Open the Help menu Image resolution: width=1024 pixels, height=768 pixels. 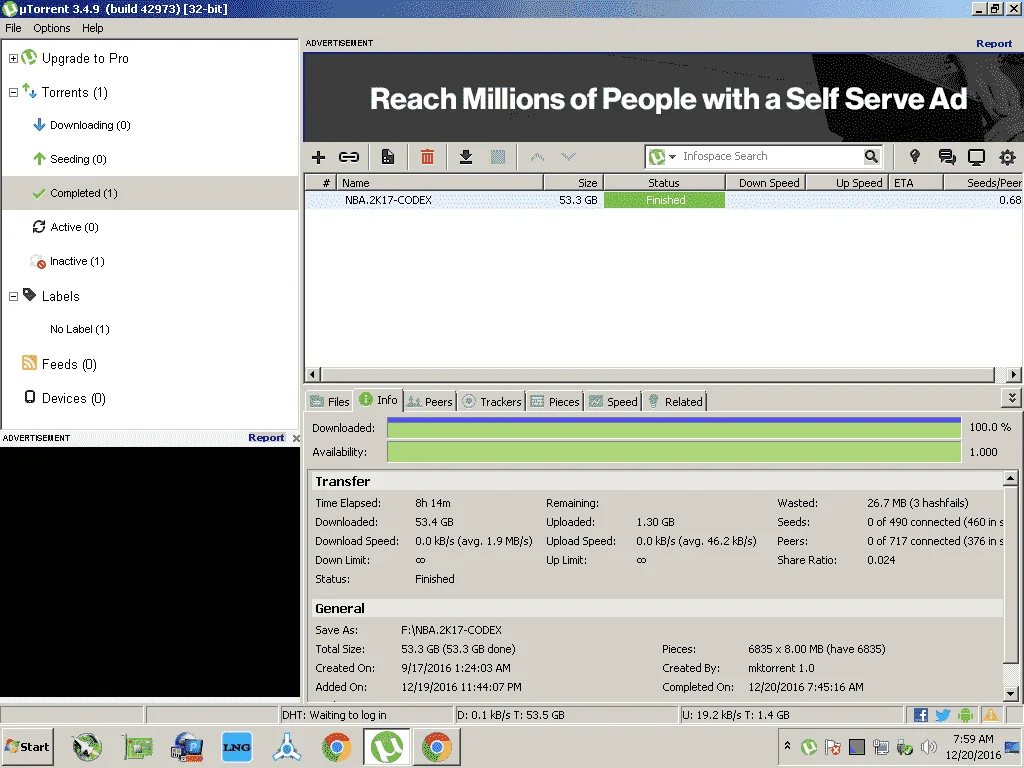93,28
